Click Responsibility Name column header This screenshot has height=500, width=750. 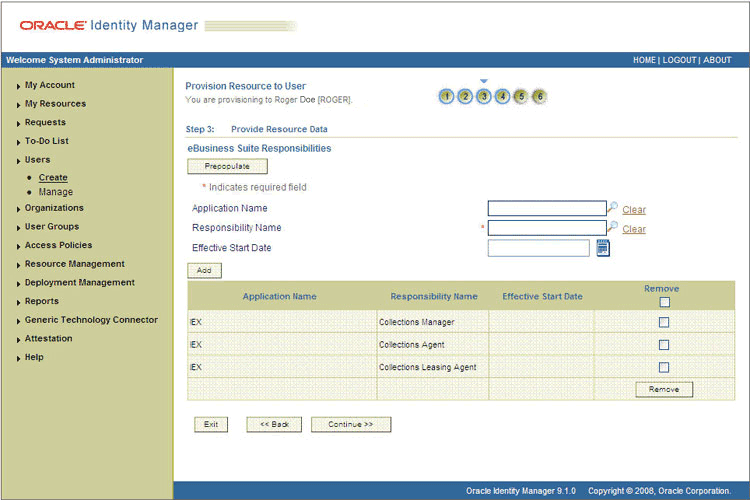point(434,296)
